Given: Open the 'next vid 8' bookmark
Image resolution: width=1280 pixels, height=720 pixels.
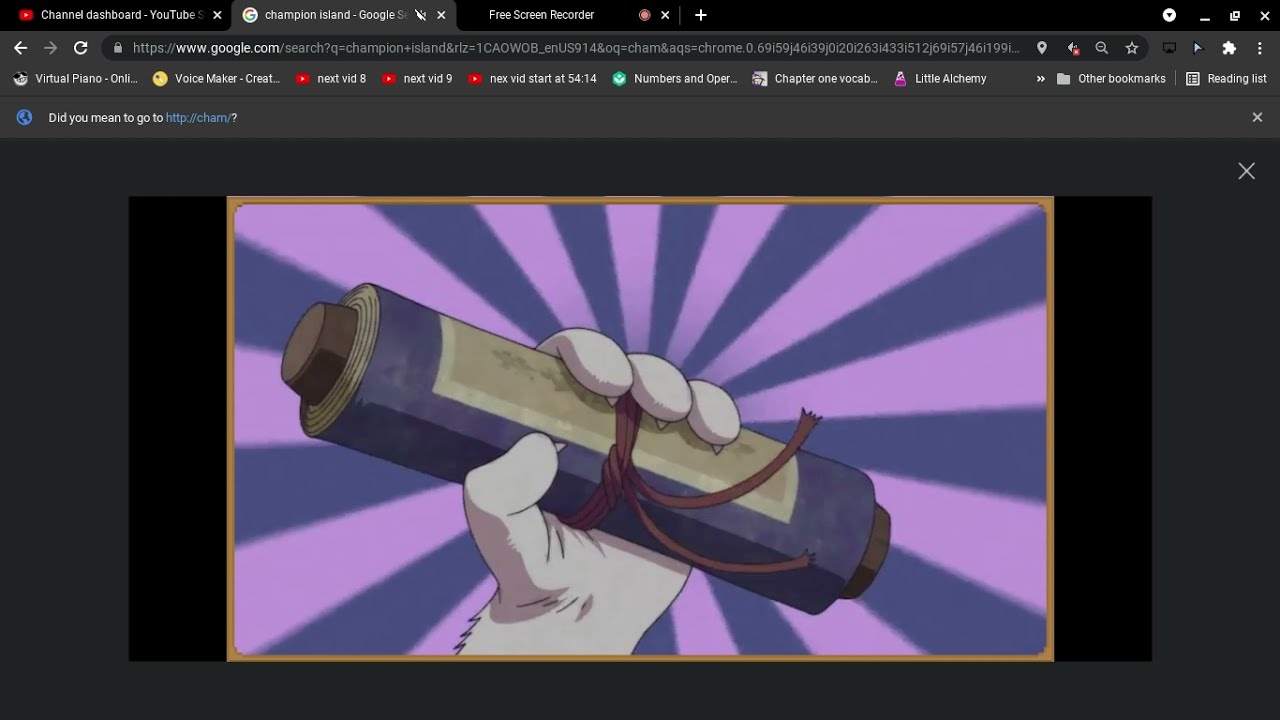Looking at the screenshot, I should [x=331, y=78].
